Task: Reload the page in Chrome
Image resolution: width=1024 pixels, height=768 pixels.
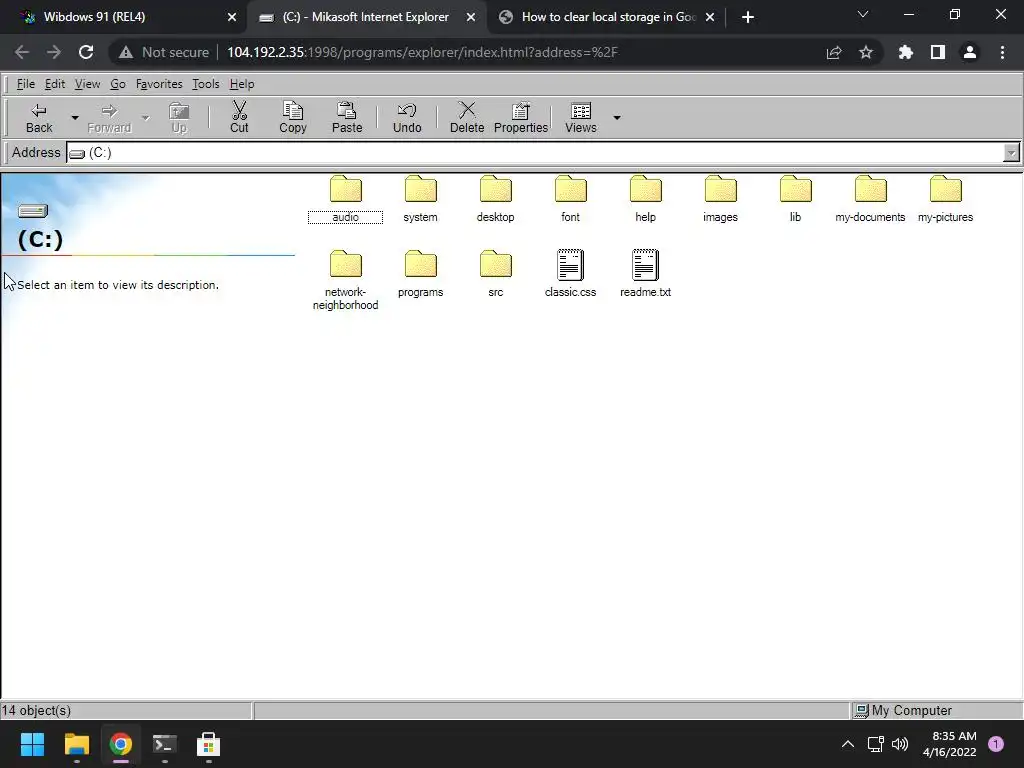Action: [86, 52]
